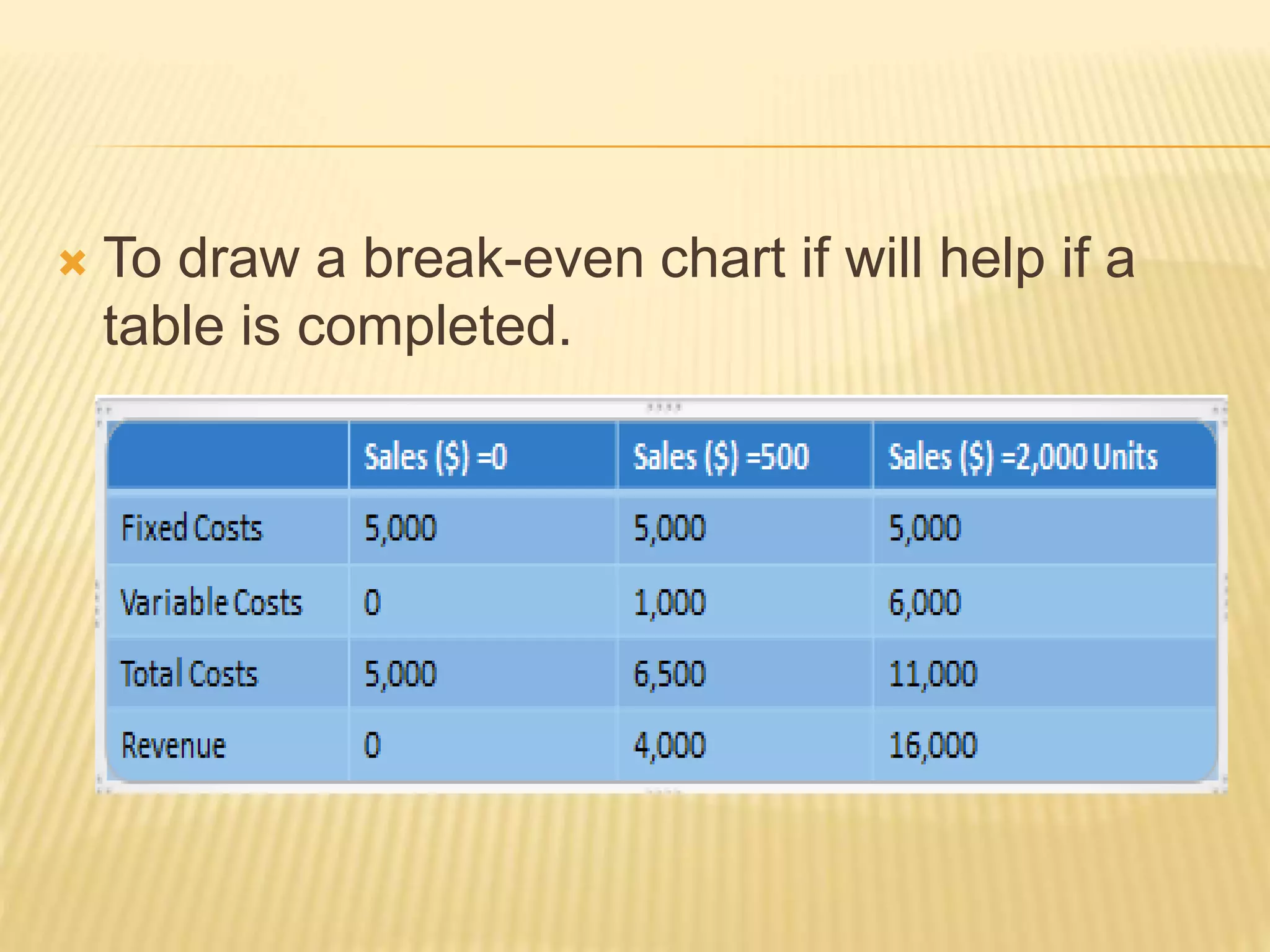Click the 'Fixed Costs' row label
The height and width of the screenshot is (952, 1270).
click(192, 528)
